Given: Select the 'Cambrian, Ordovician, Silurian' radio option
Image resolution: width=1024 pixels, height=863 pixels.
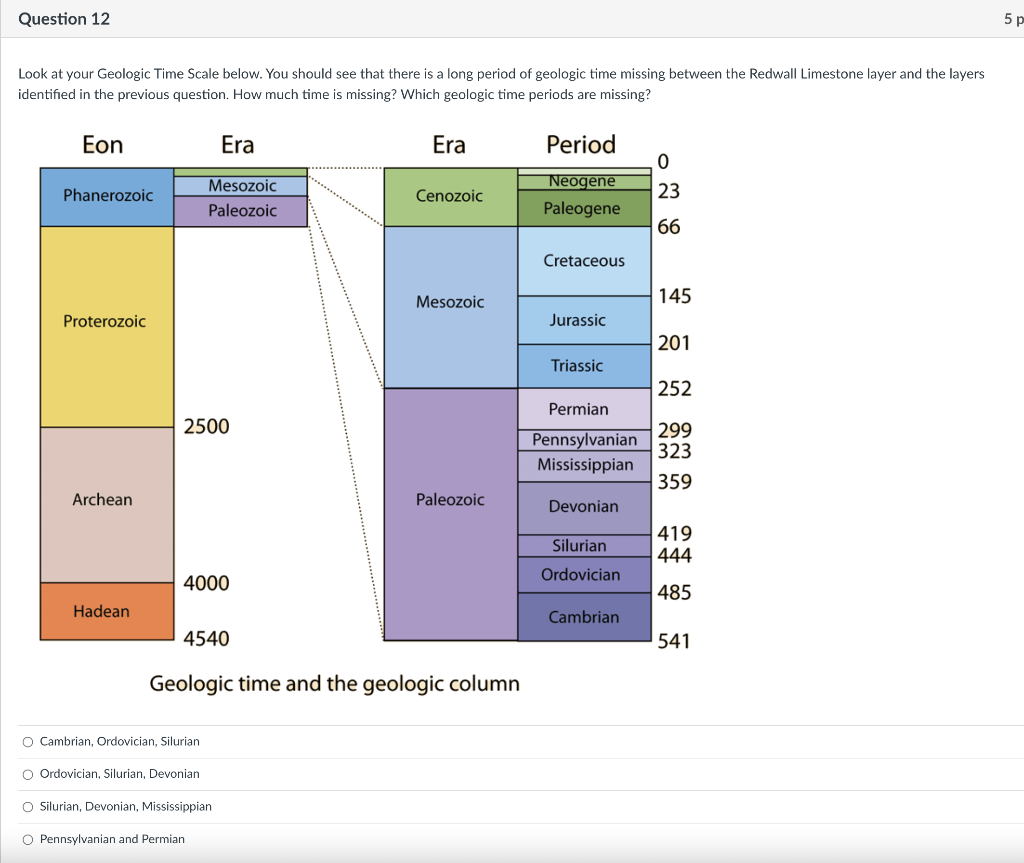Looking at the screenshot, I should [28, 741].
